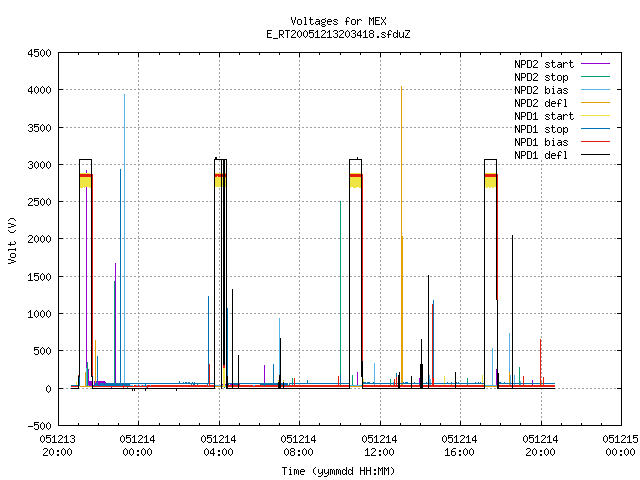This screenshot has height=480, width=640.
Task: Click the x-axis tick '051215 00:00'
Action: [x=620, y=446]
